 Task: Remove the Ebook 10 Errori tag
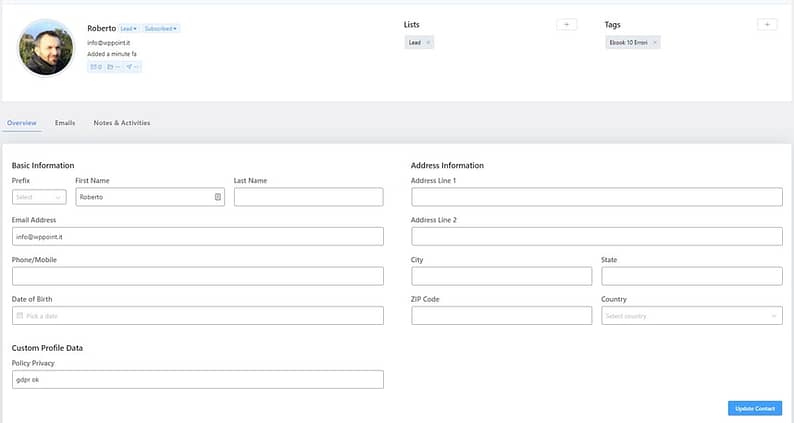pos(654,43)
